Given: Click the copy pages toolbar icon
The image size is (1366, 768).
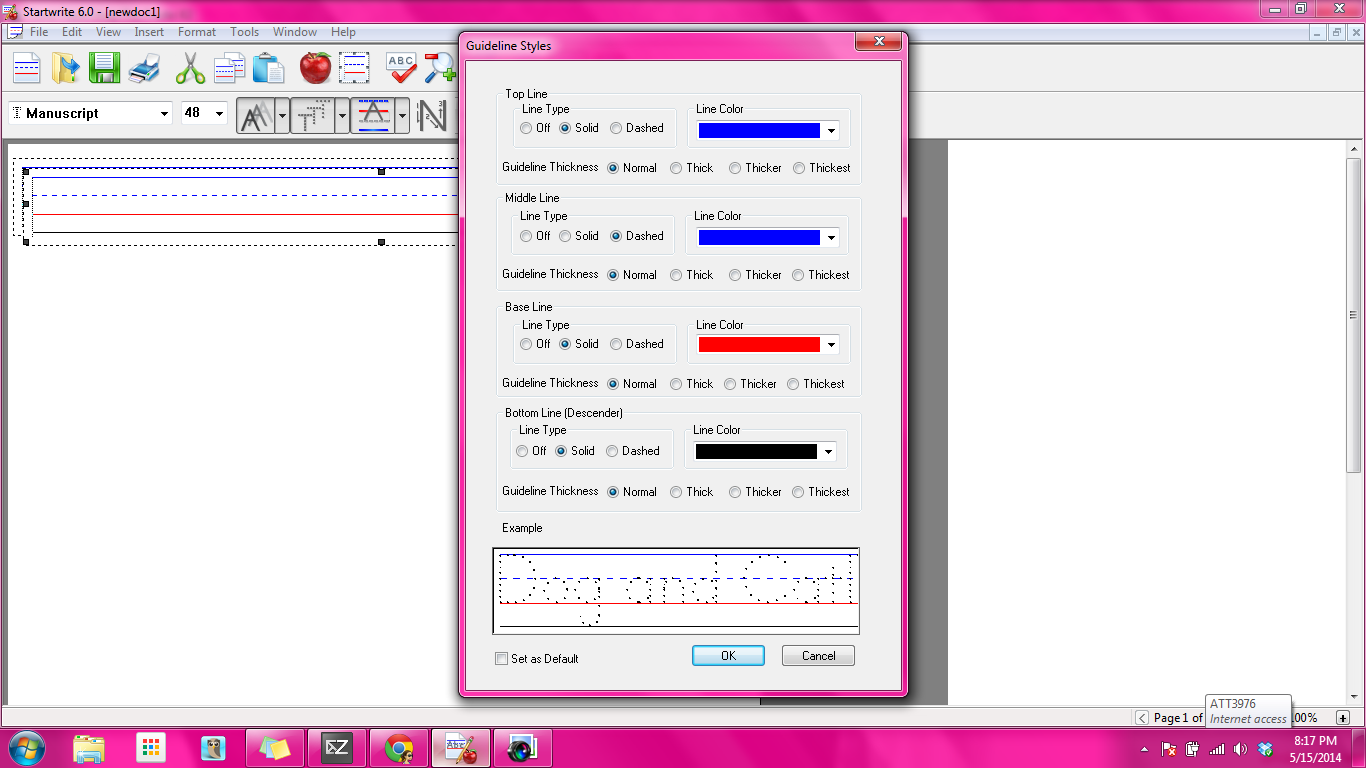Looking at the screenshot, I should click(230, 68).
